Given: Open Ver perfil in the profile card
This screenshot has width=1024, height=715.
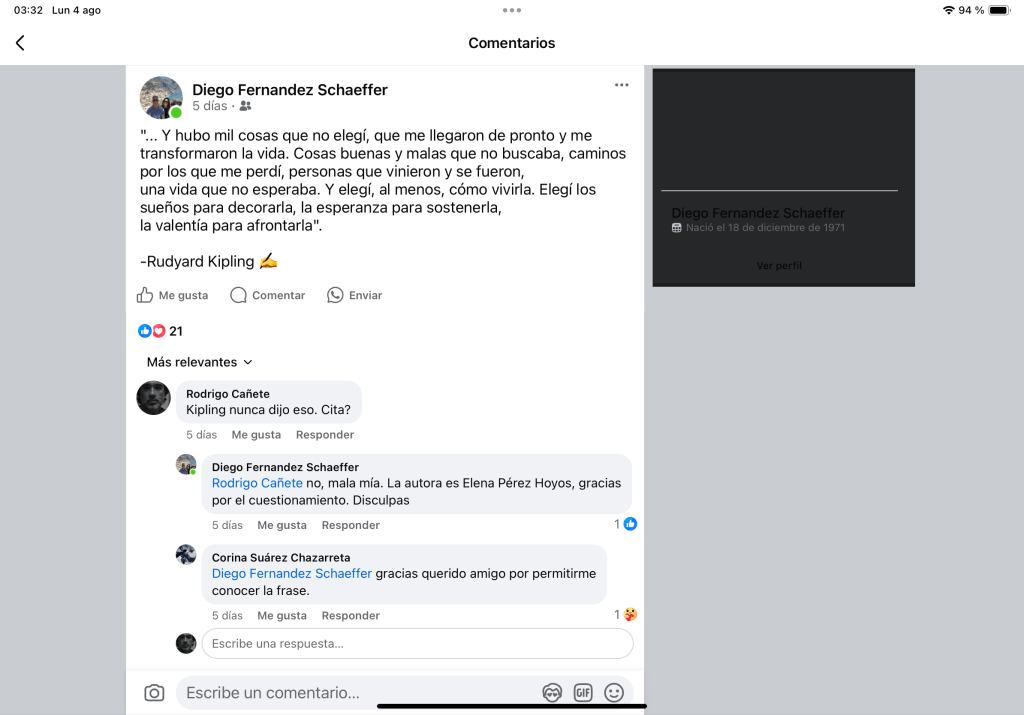Looking at the screenshot, I should (x=779, y=266).
